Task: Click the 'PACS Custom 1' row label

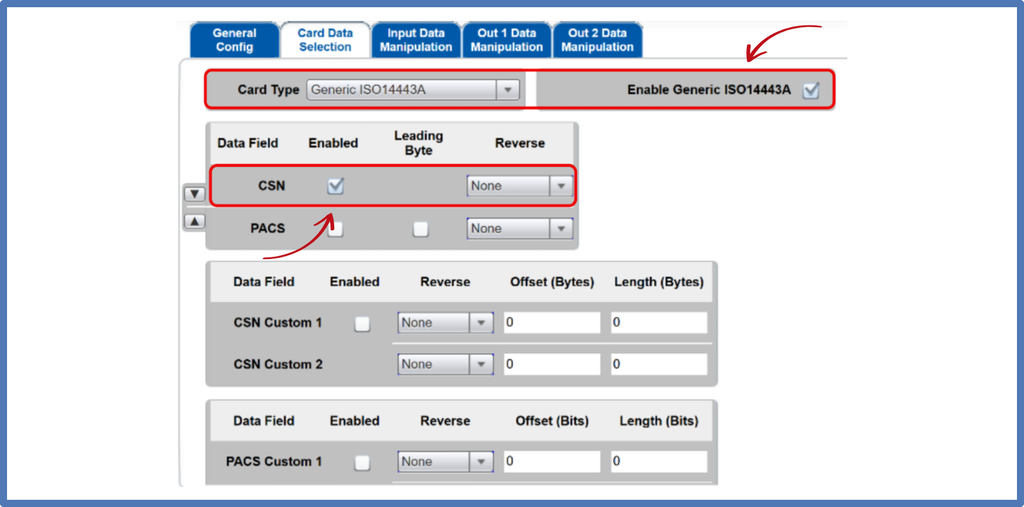Action: pos(274,461)
